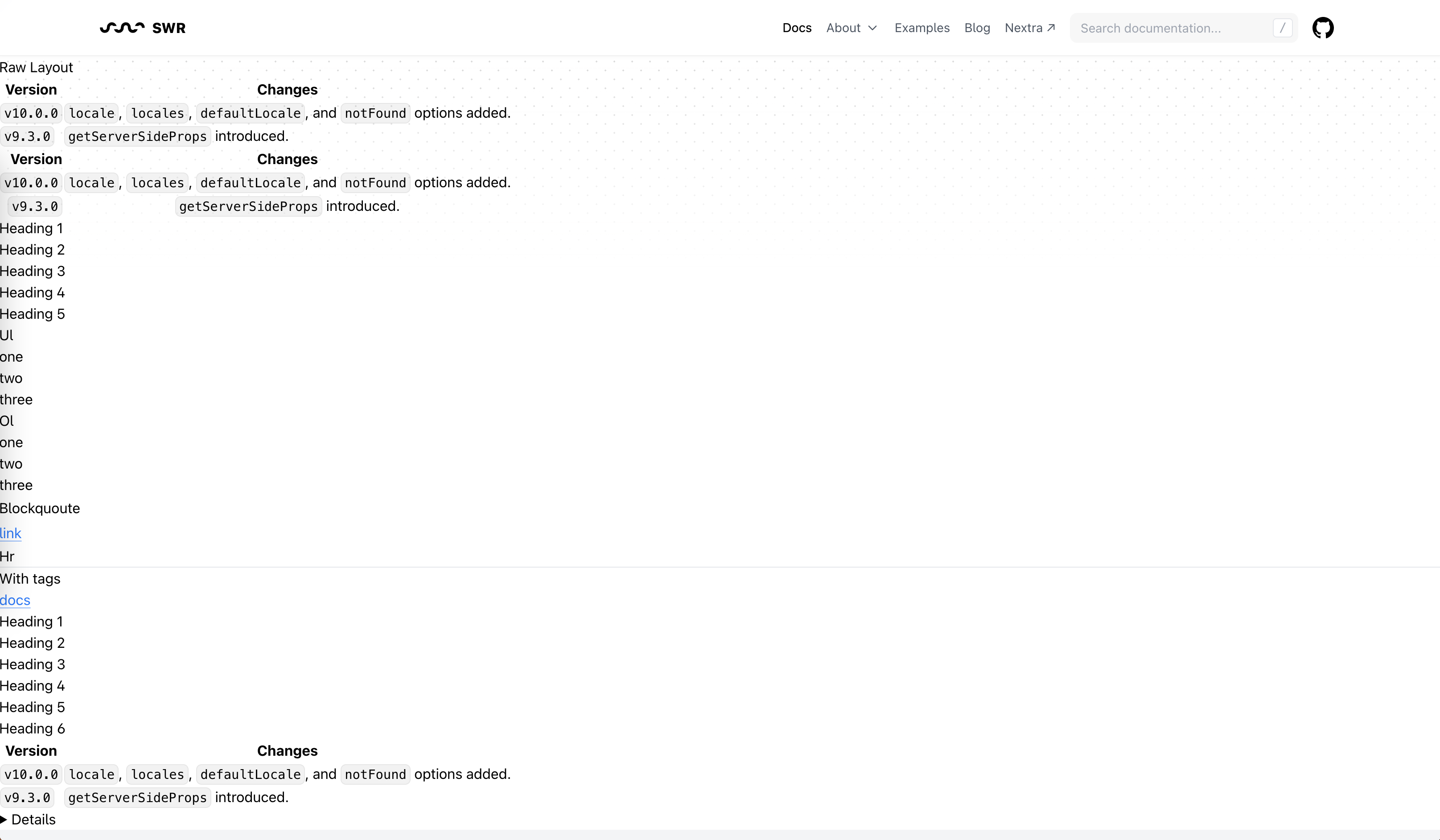Click the Raw Layout heading text
The width and height of the screenshot is (1440, 840).
[x=37, y=67]
